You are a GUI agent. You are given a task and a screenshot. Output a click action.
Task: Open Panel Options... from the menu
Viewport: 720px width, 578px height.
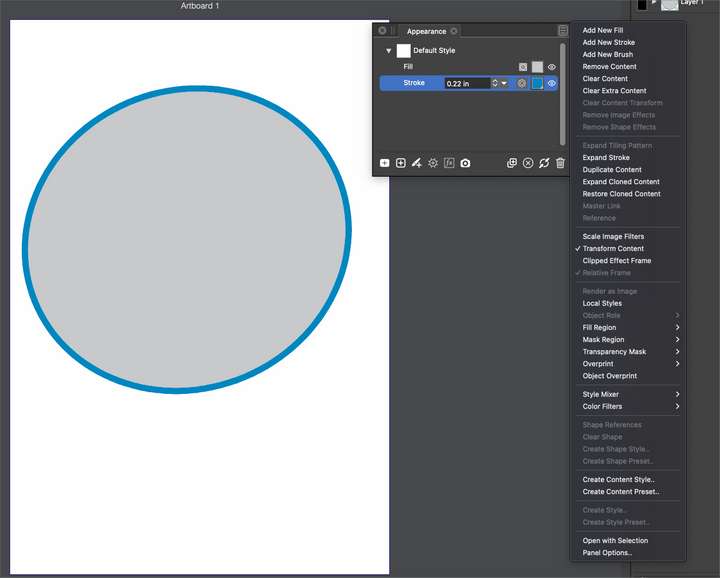coord(607,553)
